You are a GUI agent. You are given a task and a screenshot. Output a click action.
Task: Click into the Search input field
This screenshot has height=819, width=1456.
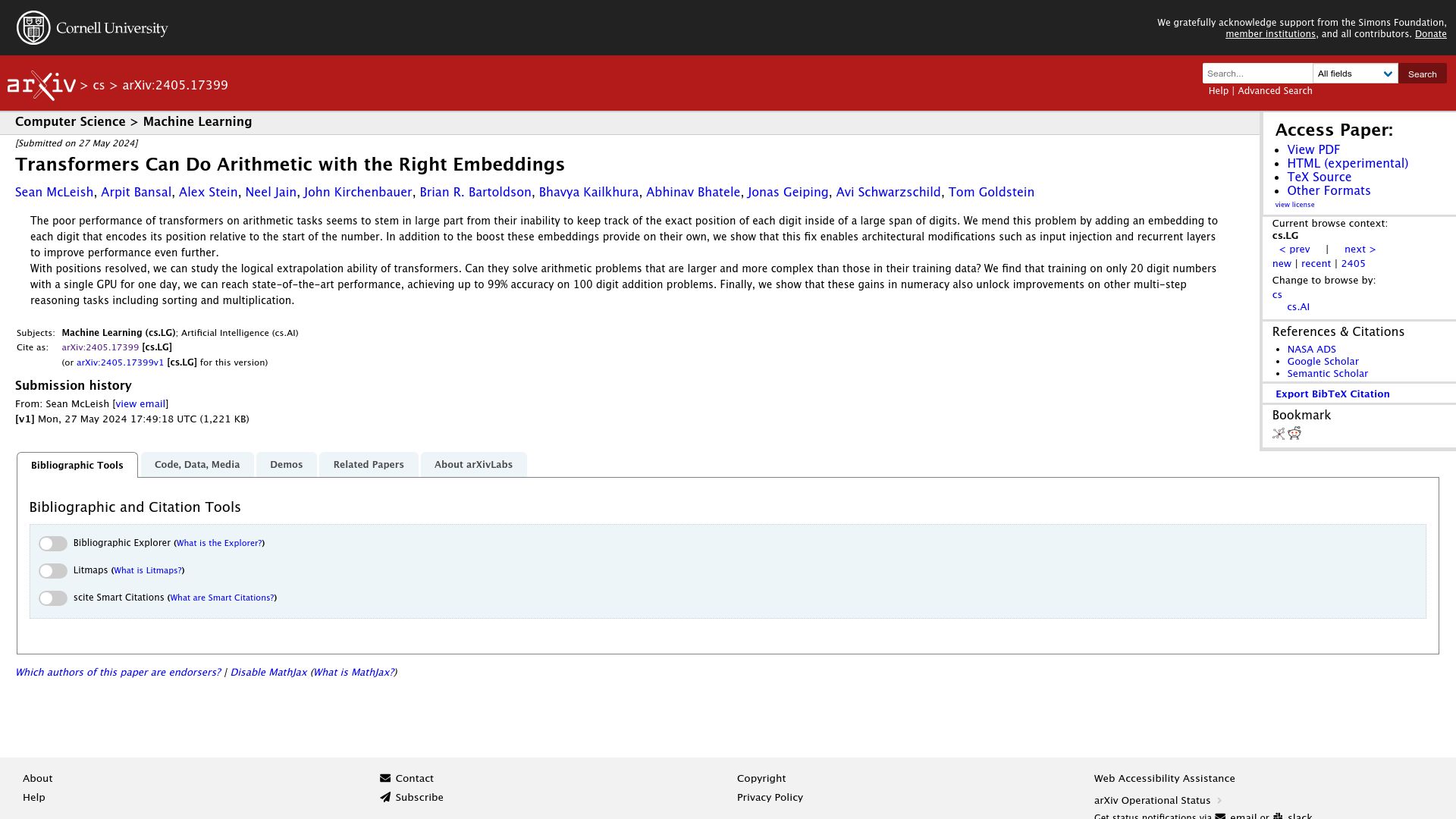click(1257, 74)
